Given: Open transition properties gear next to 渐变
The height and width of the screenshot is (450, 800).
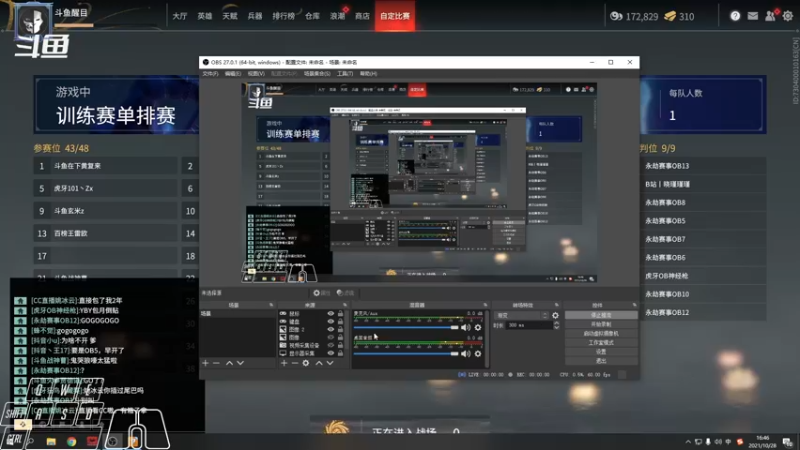Looking at the screenshot, I should (x=555, y=315).
